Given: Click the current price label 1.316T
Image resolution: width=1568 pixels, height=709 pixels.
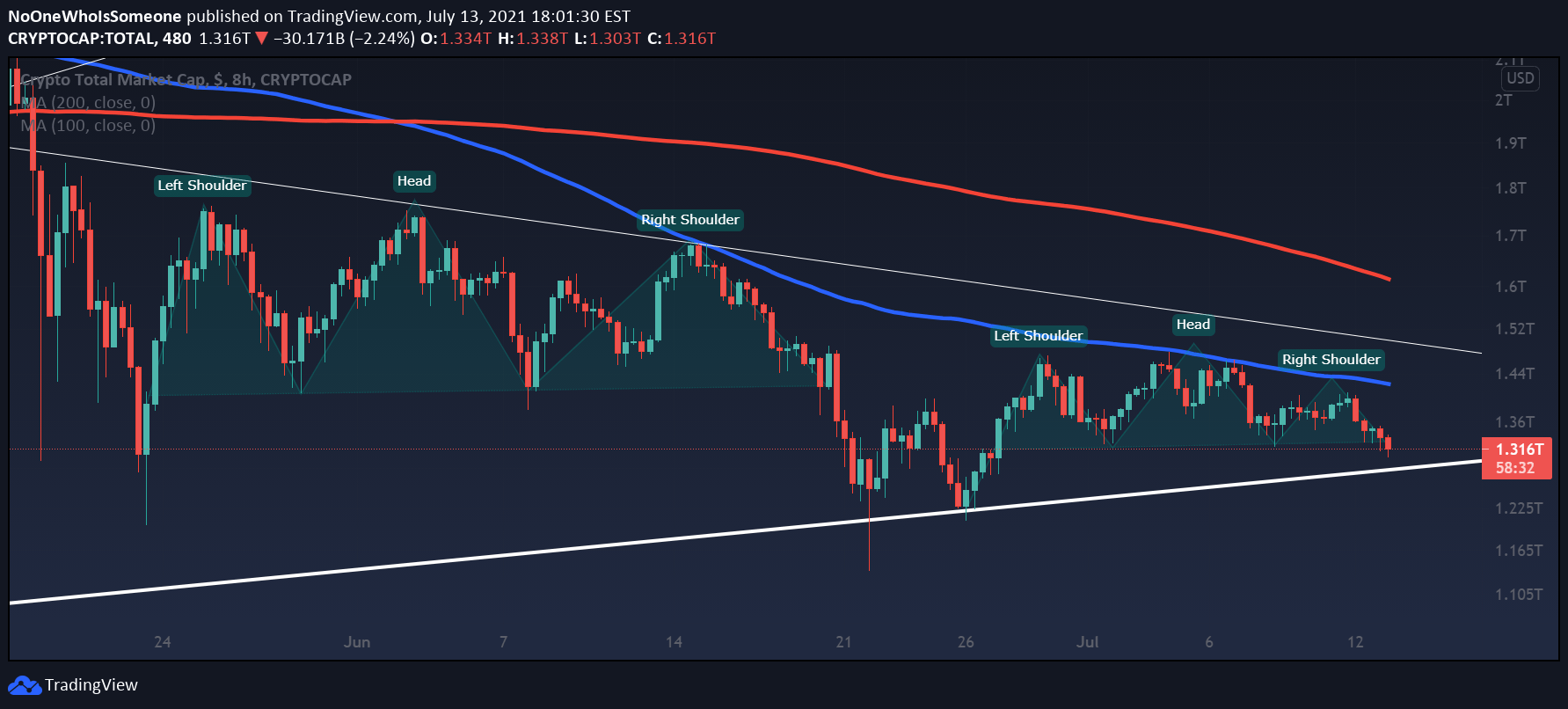Looking at the screenshot, I should click(x=1519, y=450).
